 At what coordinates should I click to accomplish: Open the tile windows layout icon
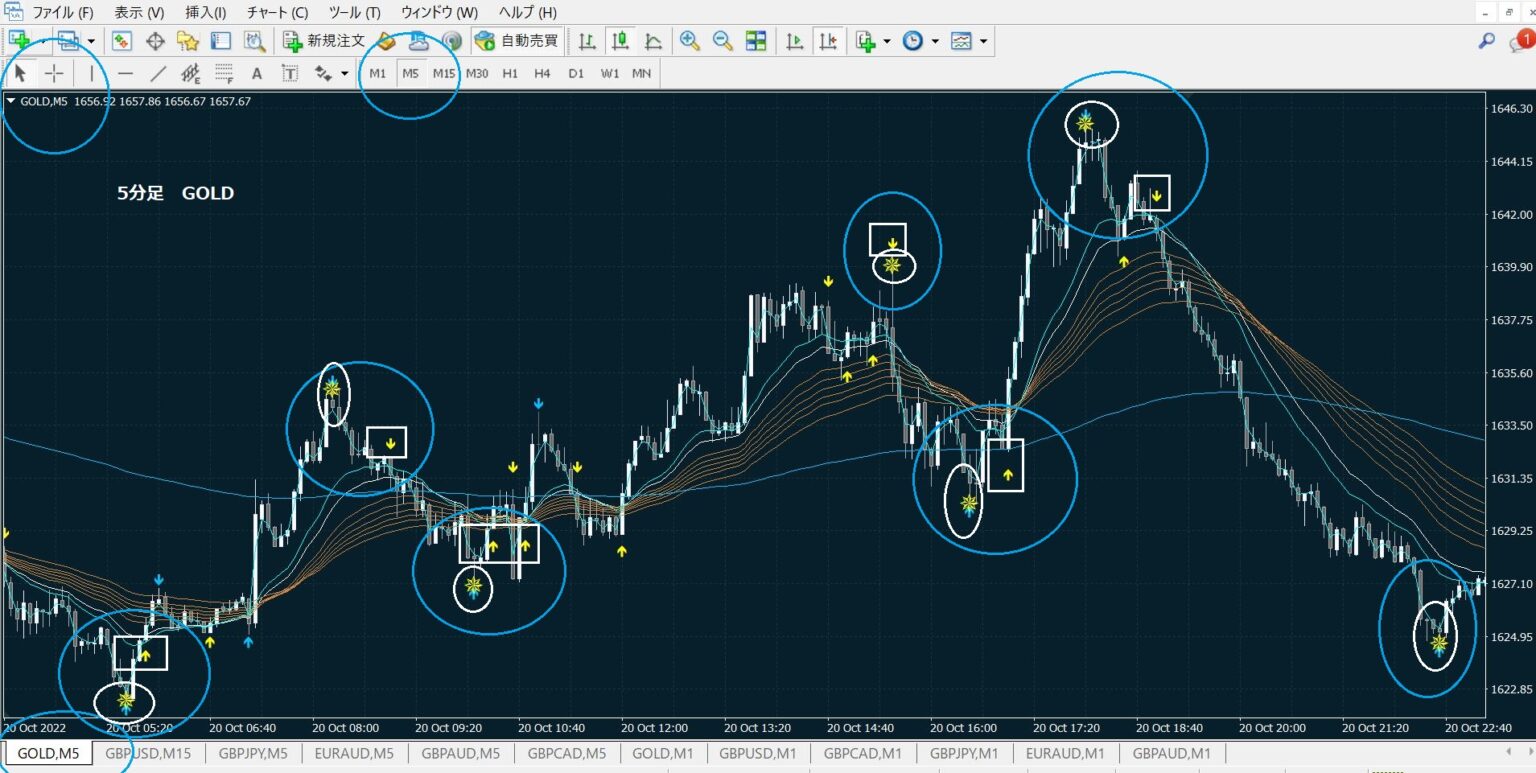pyautogui.click(x=756, y=41)
